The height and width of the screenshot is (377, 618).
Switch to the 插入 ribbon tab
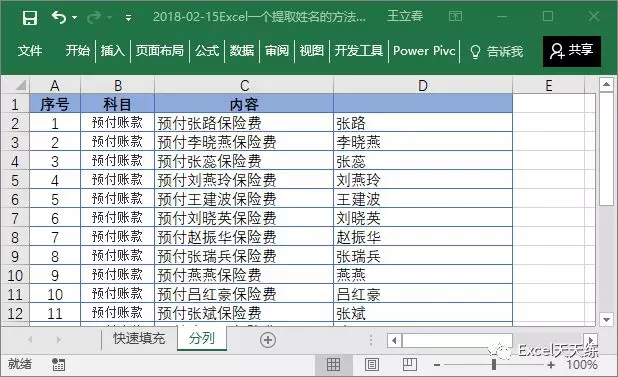click(x=113, y=50)
